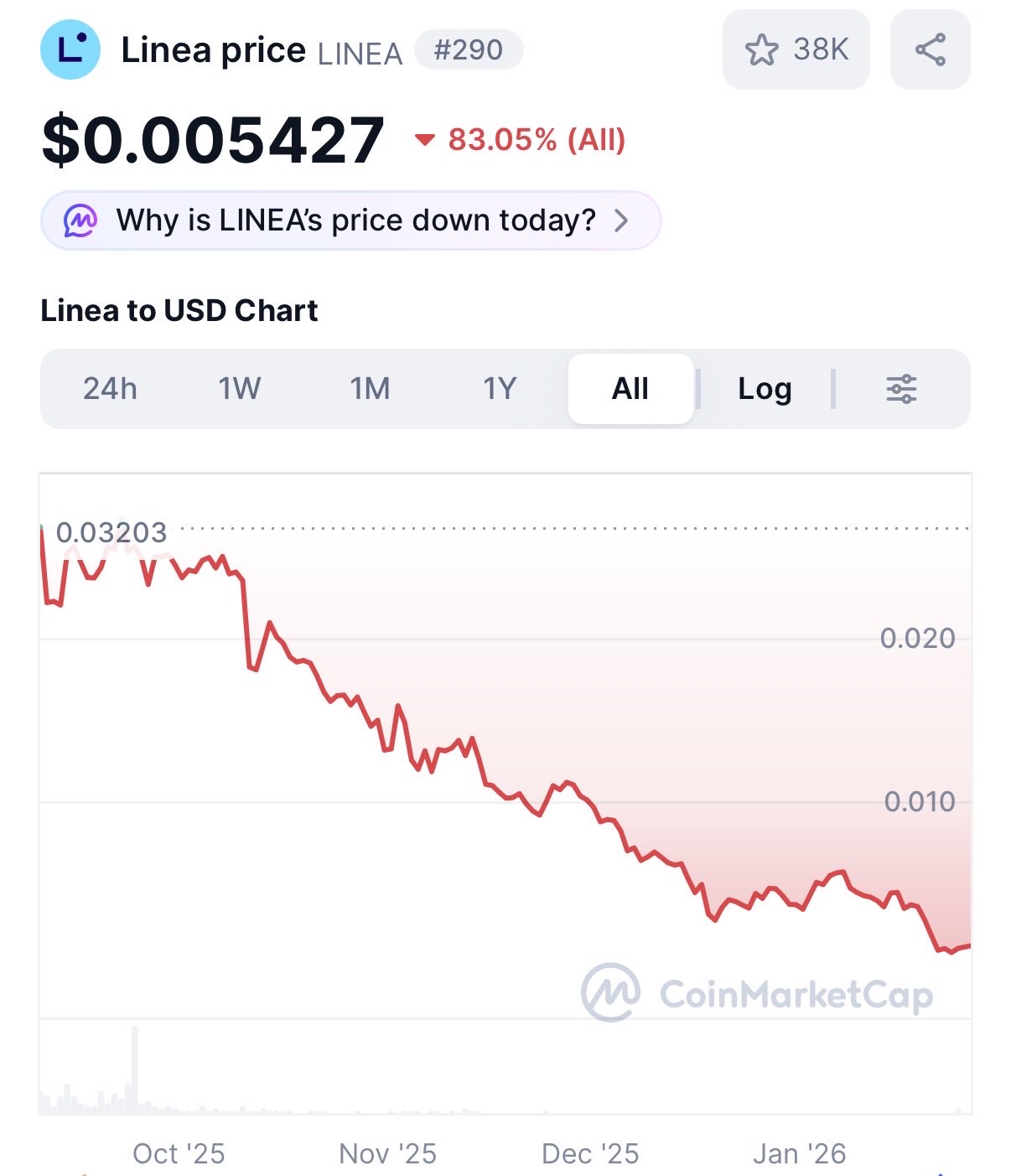Tap the Linea logo icon
Image resolution: width=1011 pixels, height=1176 pixels.
coord(70,50)
